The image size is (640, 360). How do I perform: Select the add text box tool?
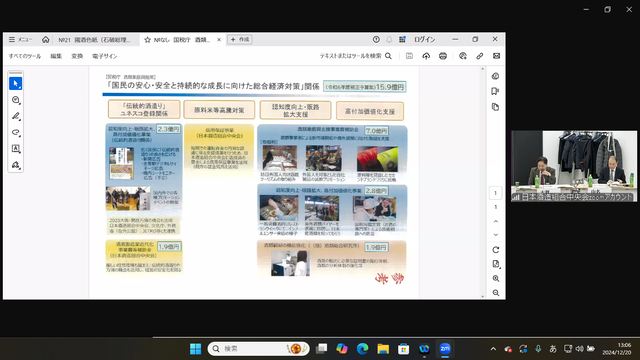click(x=16, y=149)
